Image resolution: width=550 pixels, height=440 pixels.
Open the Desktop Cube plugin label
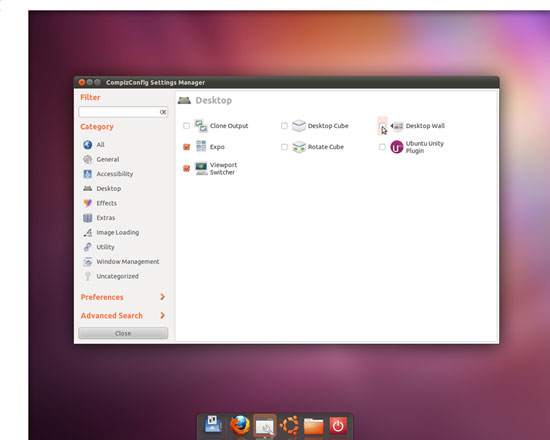(328, 126)
